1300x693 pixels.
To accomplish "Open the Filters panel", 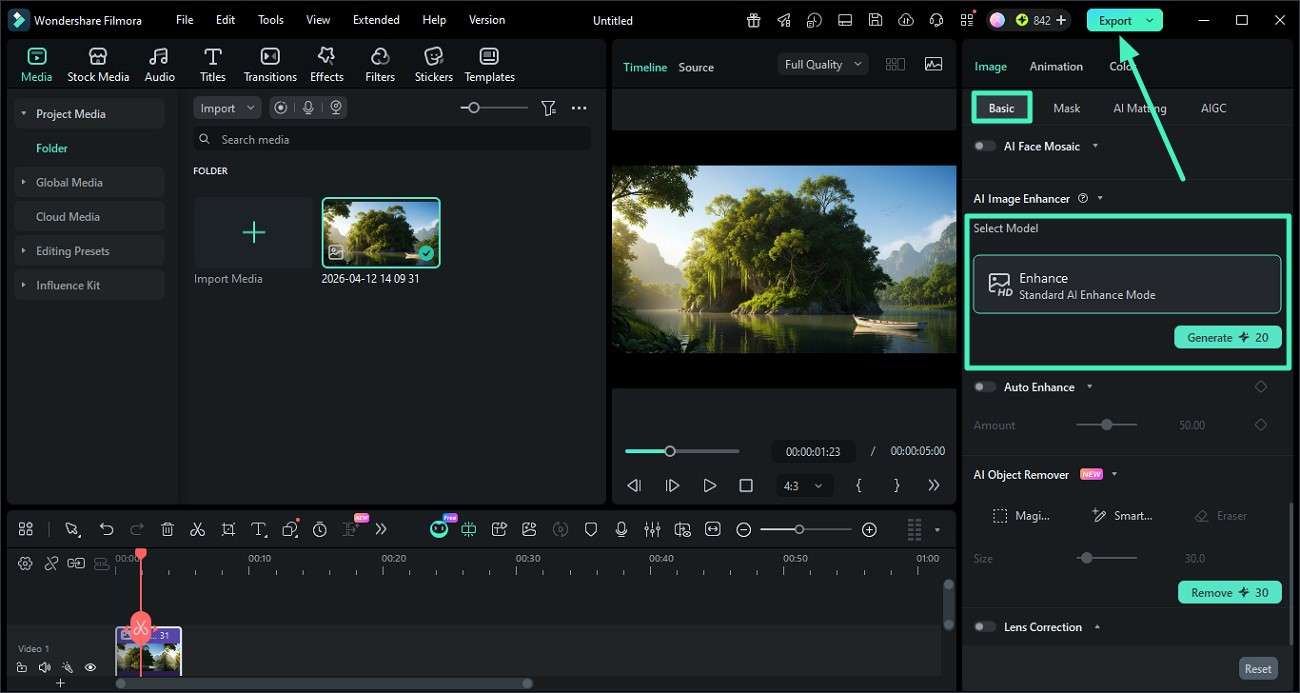I will click(x=380, y=62).
